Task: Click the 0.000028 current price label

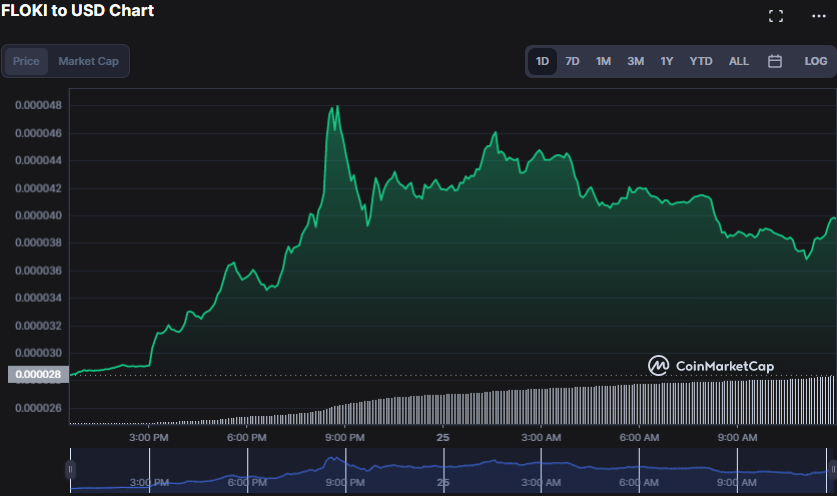Action: click(x=38, y=374)
